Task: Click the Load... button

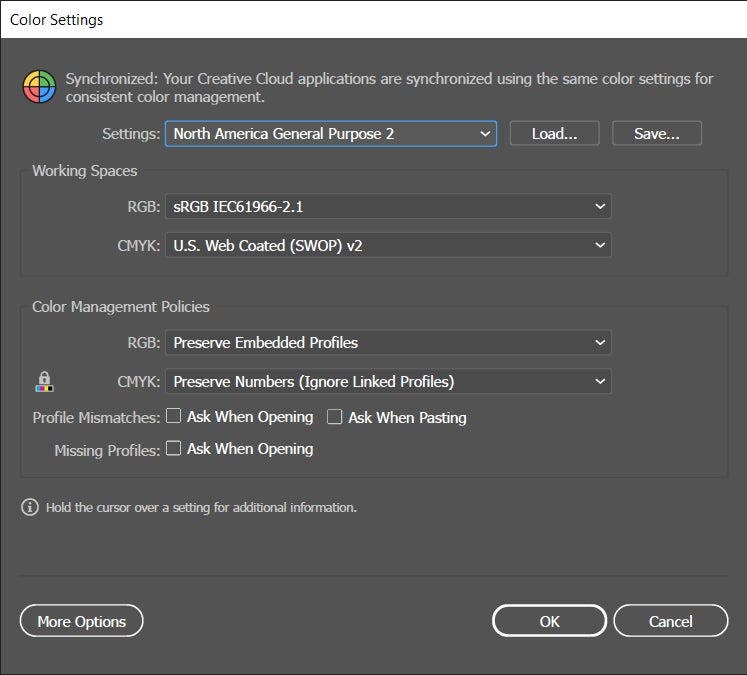Action: click(x=554, y=133)
